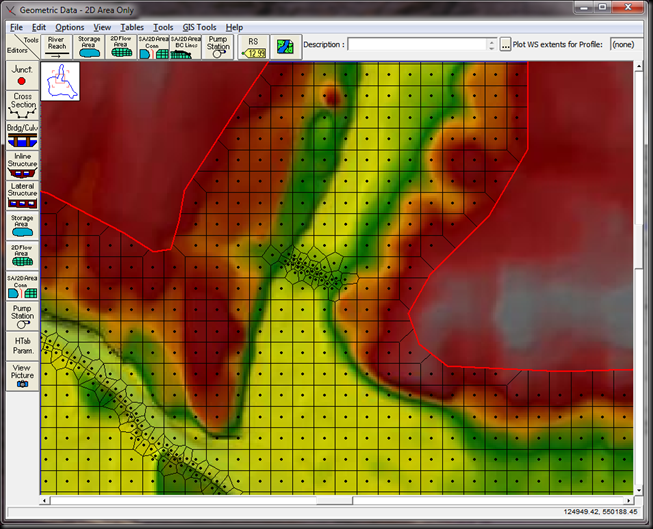Open the Inline Structure editor
Viewport: 653px width, 529px height.
point(22,164)
